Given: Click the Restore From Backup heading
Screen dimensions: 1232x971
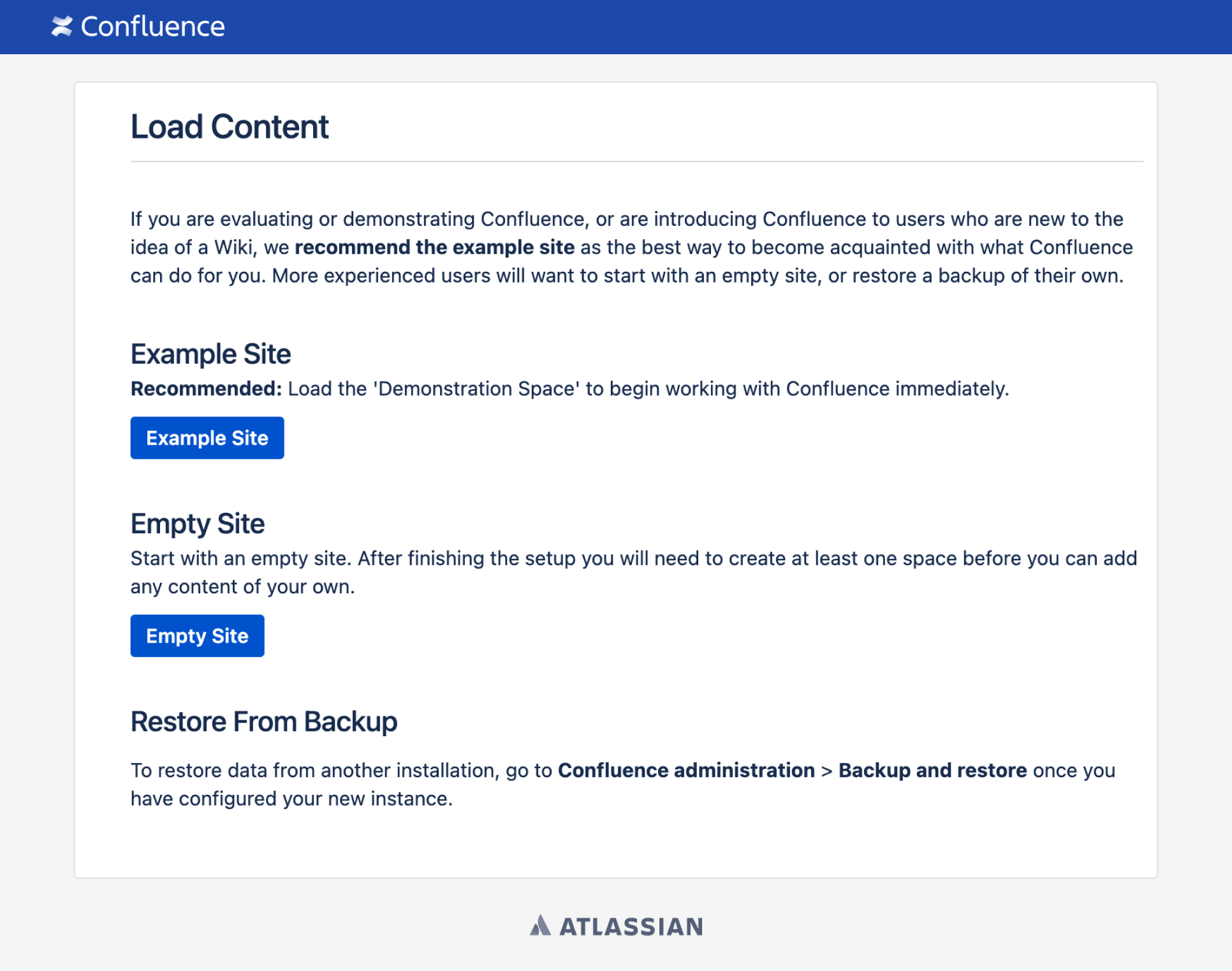Looking at the screenshot, I should [x=263, y=722].
